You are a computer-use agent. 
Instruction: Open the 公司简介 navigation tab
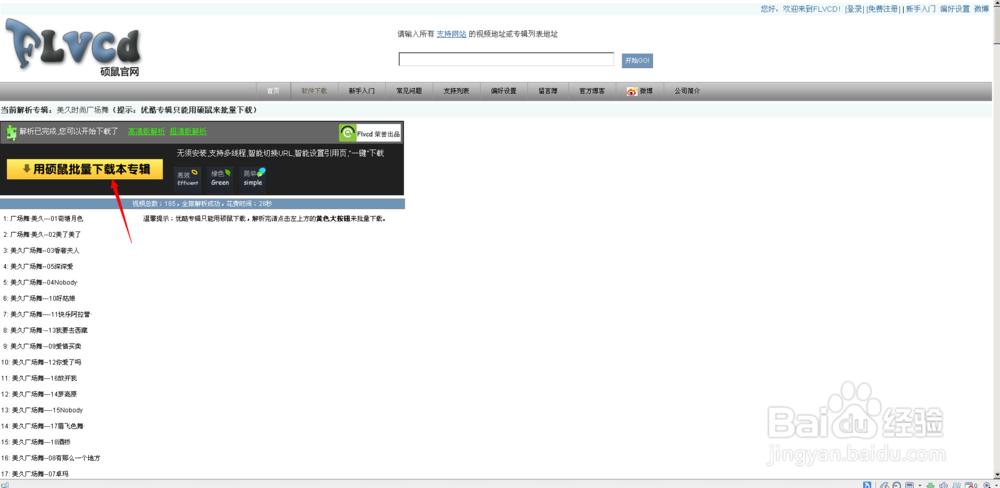pos(687,91)
